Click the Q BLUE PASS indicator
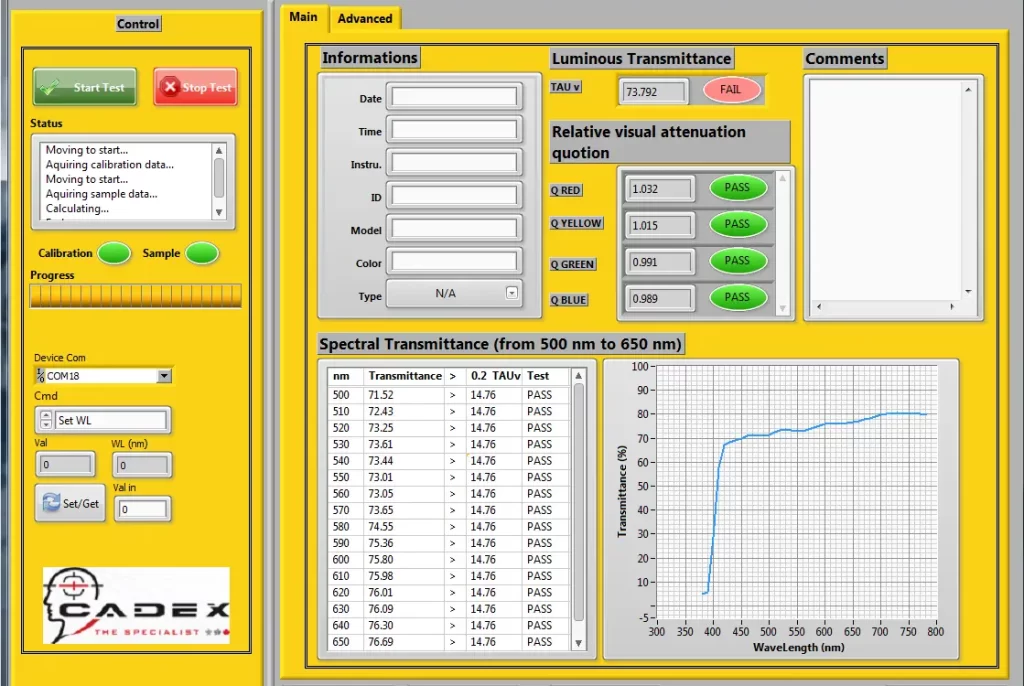The image size is (1024, 686). (737, 297)
